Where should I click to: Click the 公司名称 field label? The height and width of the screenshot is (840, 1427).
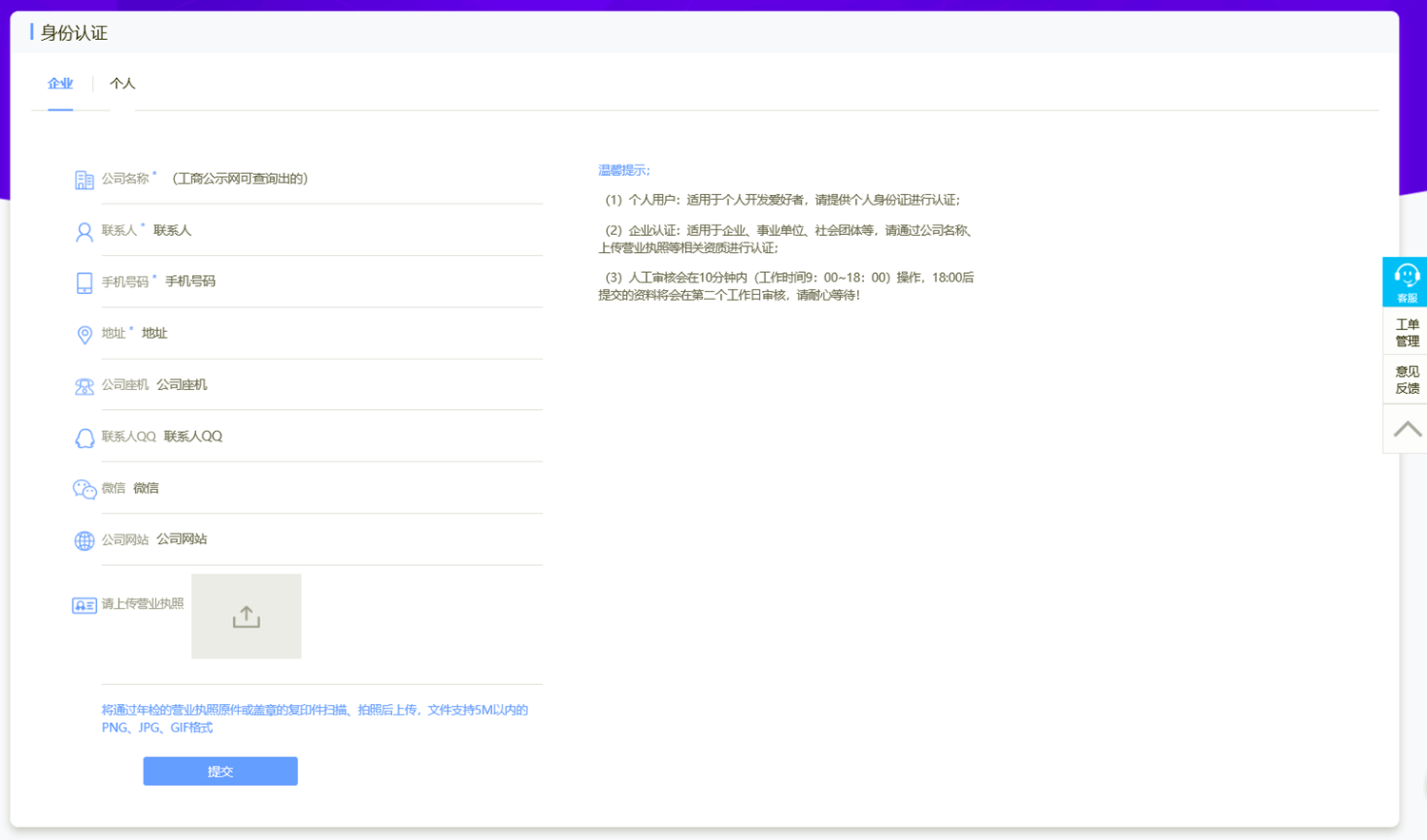click(126, 179)
